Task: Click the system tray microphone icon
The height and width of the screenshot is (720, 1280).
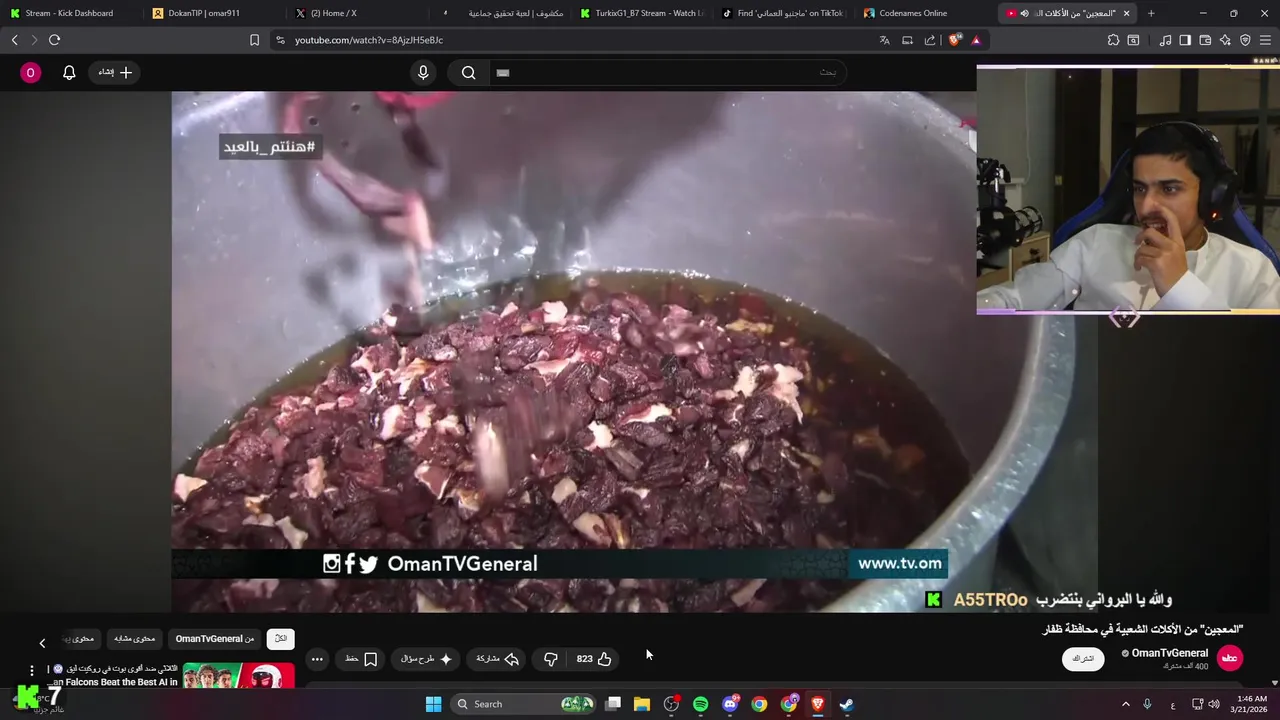Action: (1147, 704)
